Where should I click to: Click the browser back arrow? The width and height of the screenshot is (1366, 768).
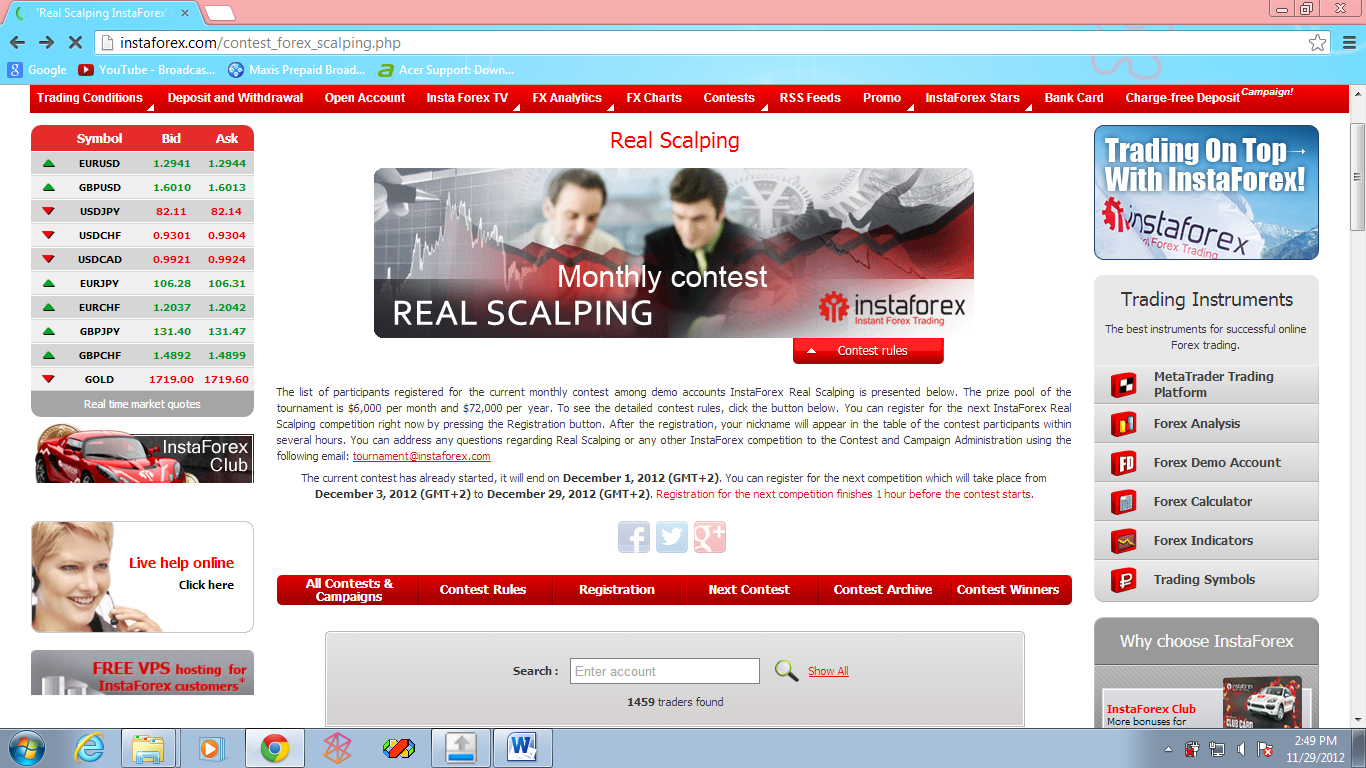pos(17,43)
